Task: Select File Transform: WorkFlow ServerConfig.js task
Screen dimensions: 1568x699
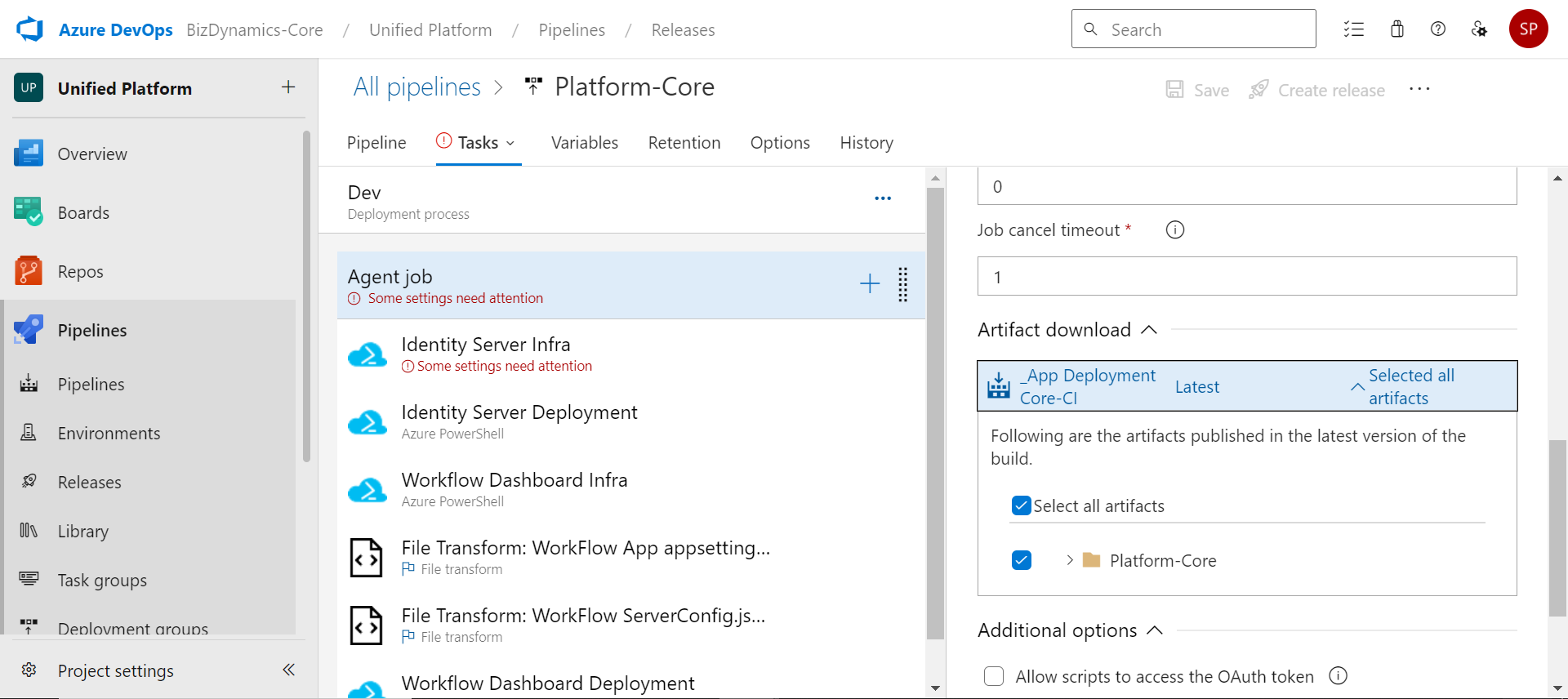Action: coord(631,626)
